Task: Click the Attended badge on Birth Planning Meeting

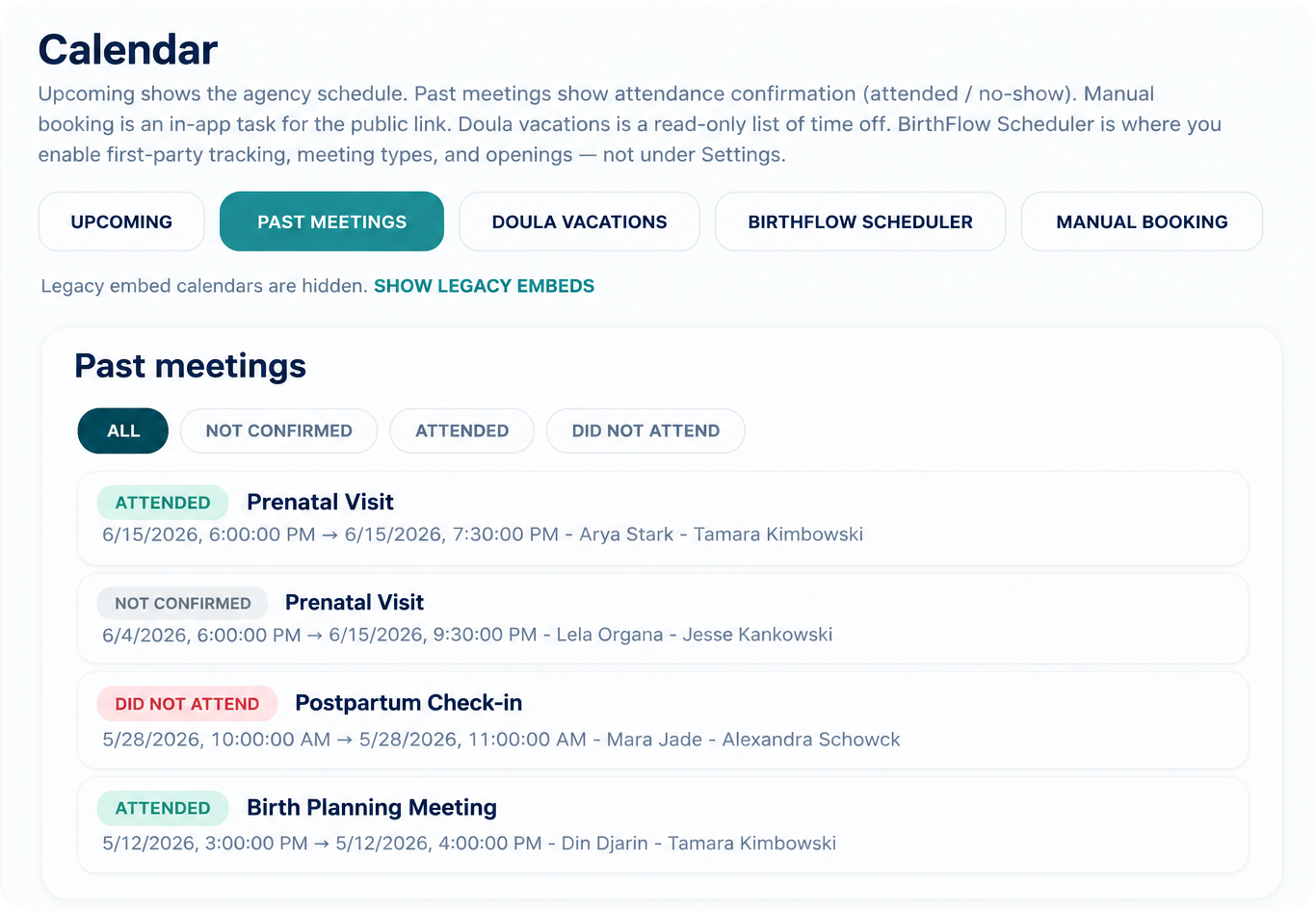Action: click(x=163, y=808)
